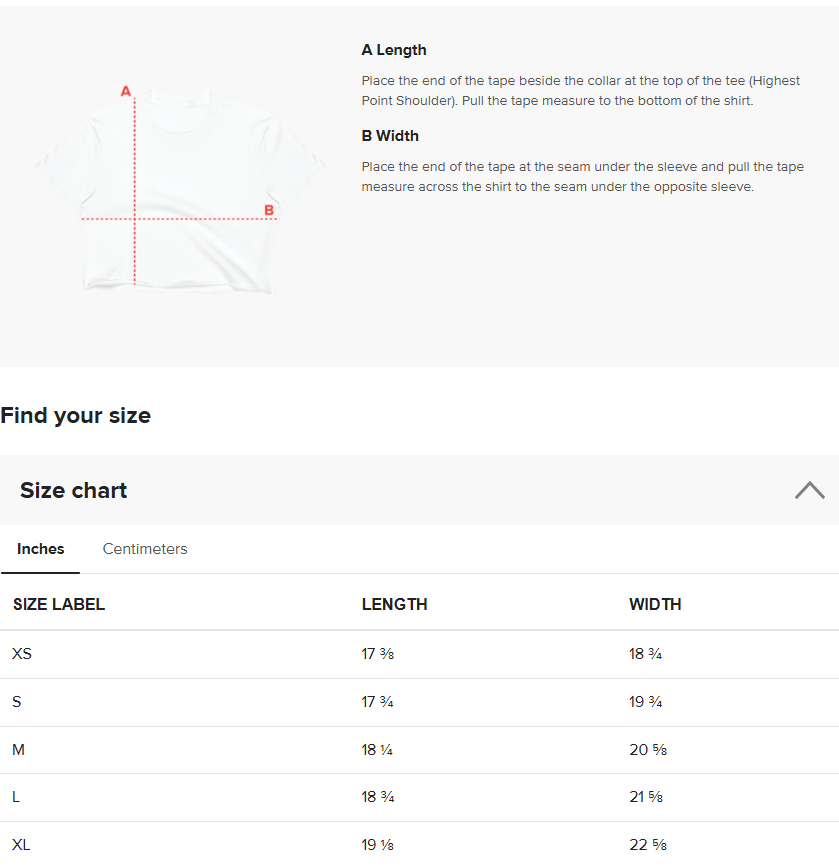The image size is (839, 868).
Task: Select the S size row label
Action: point(17,702)
